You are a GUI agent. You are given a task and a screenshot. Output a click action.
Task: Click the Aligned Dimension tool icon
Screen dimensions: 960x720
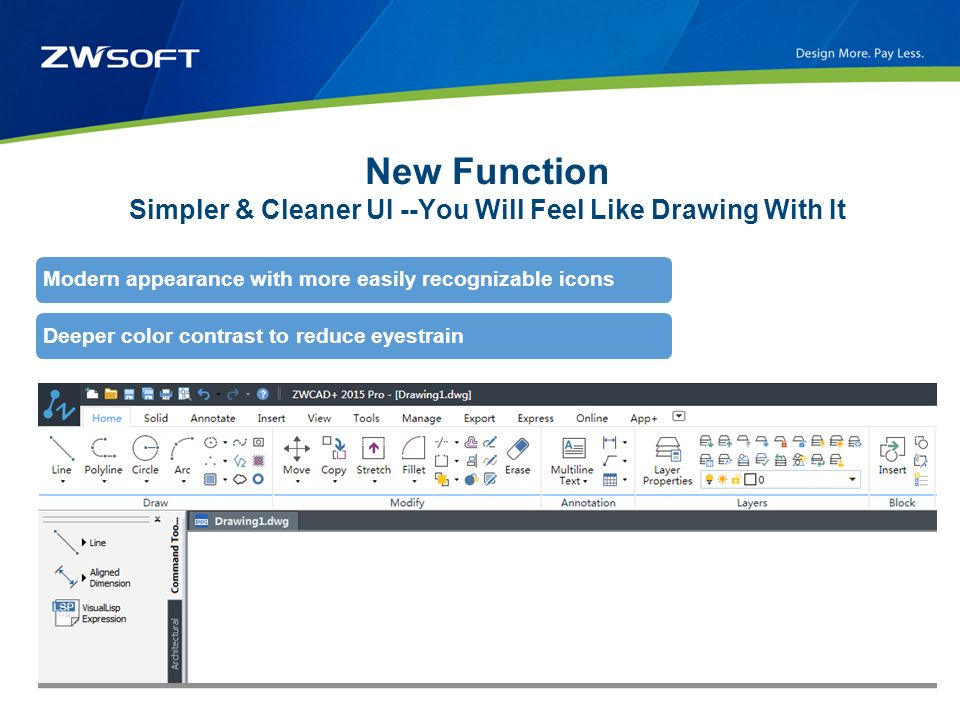[x=66, y=577]
